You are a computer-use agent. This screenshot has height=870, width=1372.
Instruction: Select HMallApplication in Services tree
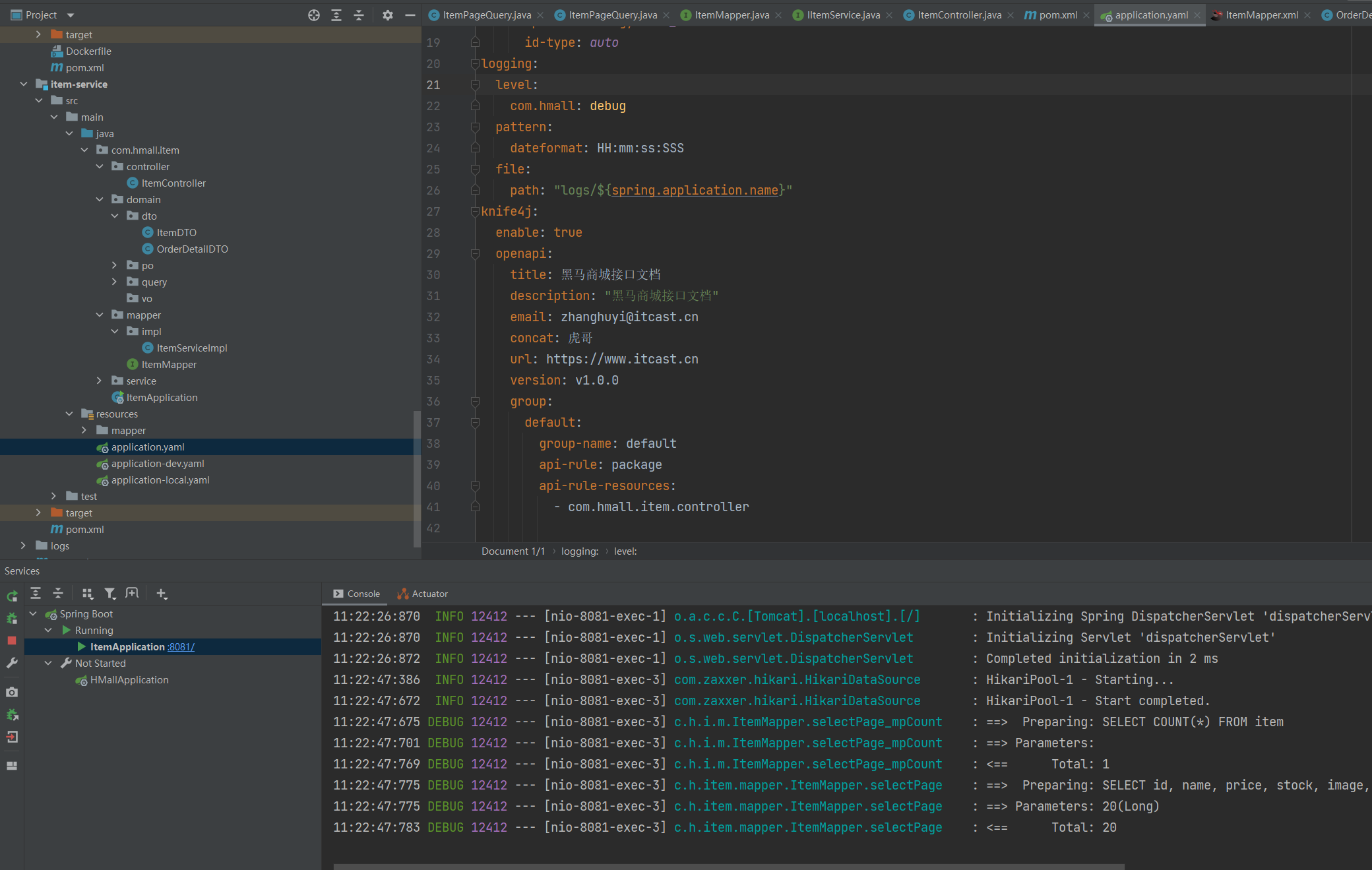(129, 680)
